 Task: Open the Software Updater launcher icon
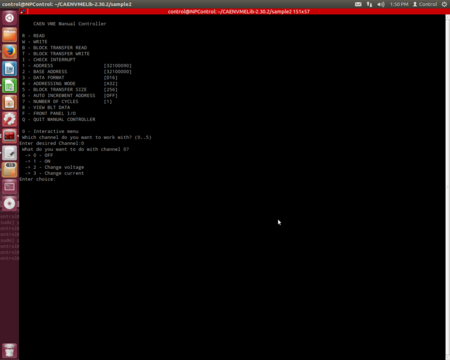pos(9,170)
